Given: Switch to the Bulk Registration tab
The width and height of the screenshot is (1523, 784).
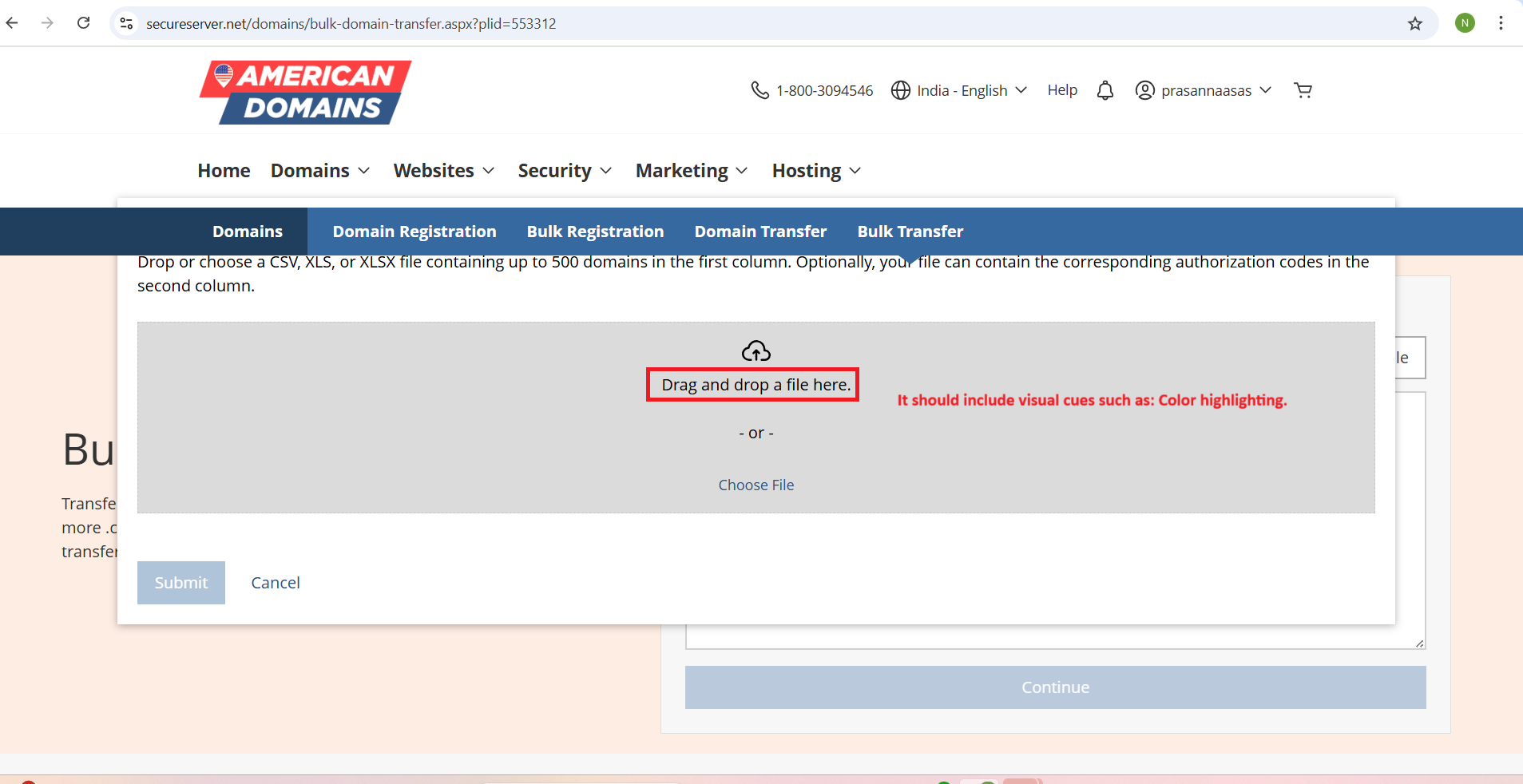Looking at the screenshot, I should (x=595, y=232).
